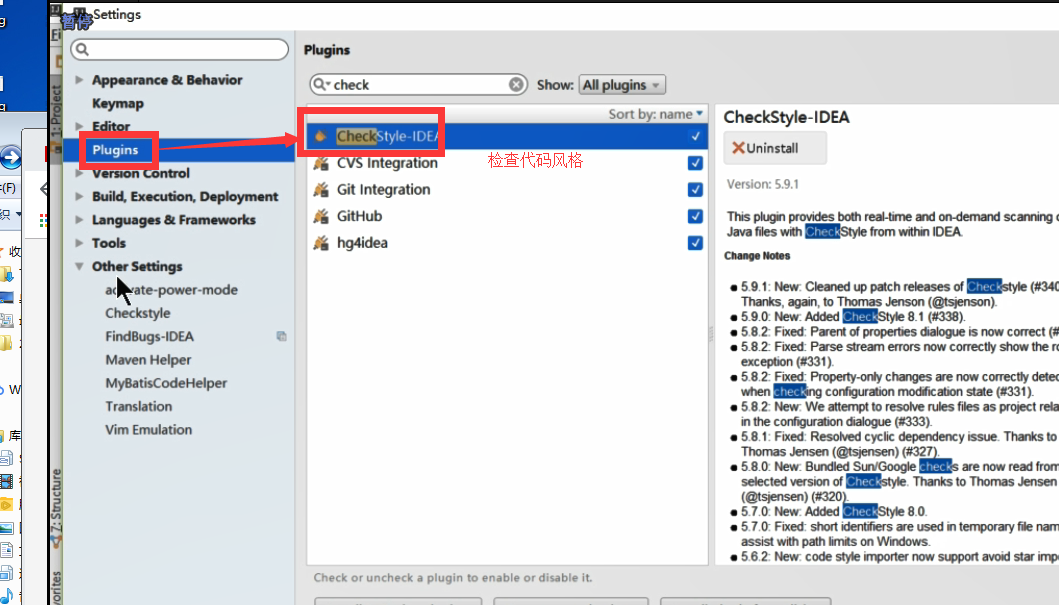Expand Build, Execution, Deployment node
1059x605 pixels.
(79, 196)
